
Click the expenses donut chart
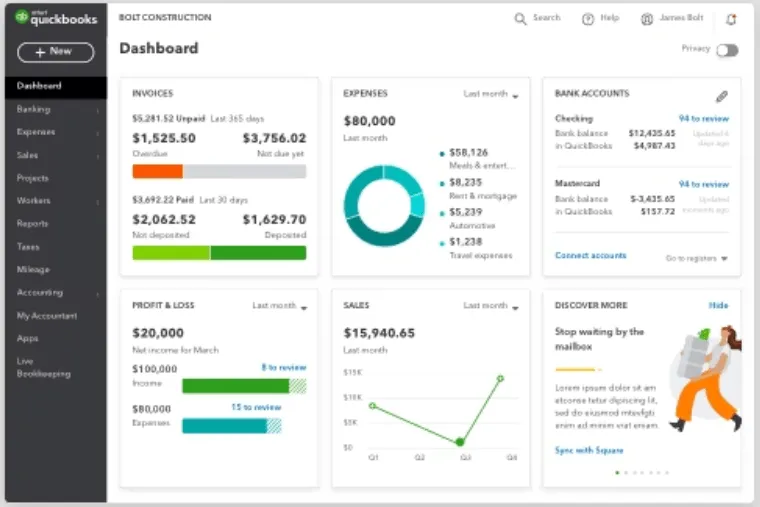[x=384, y=206]
